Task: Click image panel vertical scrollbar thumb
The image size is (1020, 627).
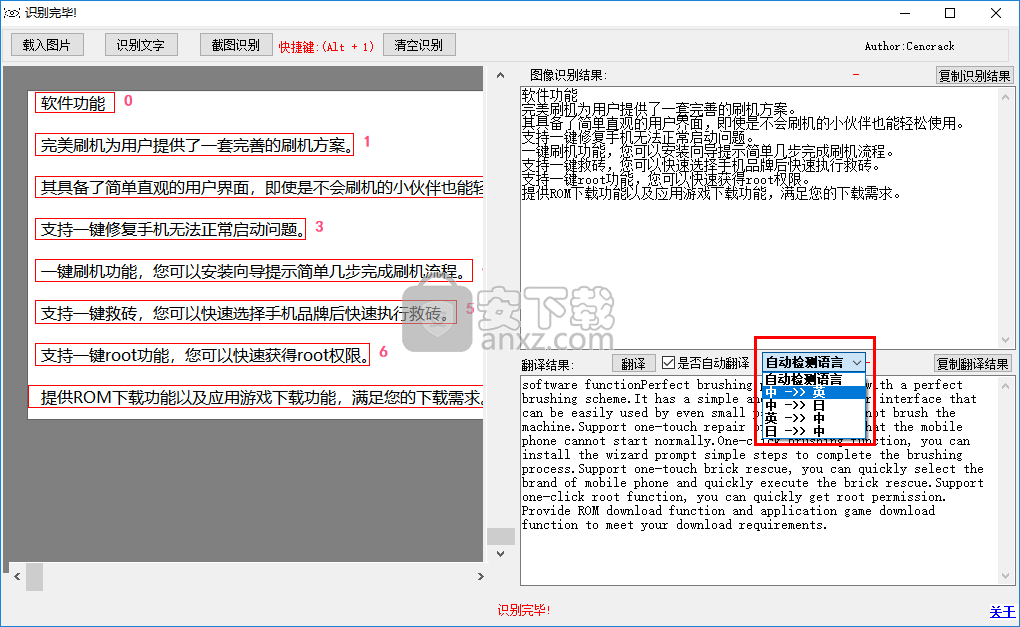Action: click(x=500, y=536)
